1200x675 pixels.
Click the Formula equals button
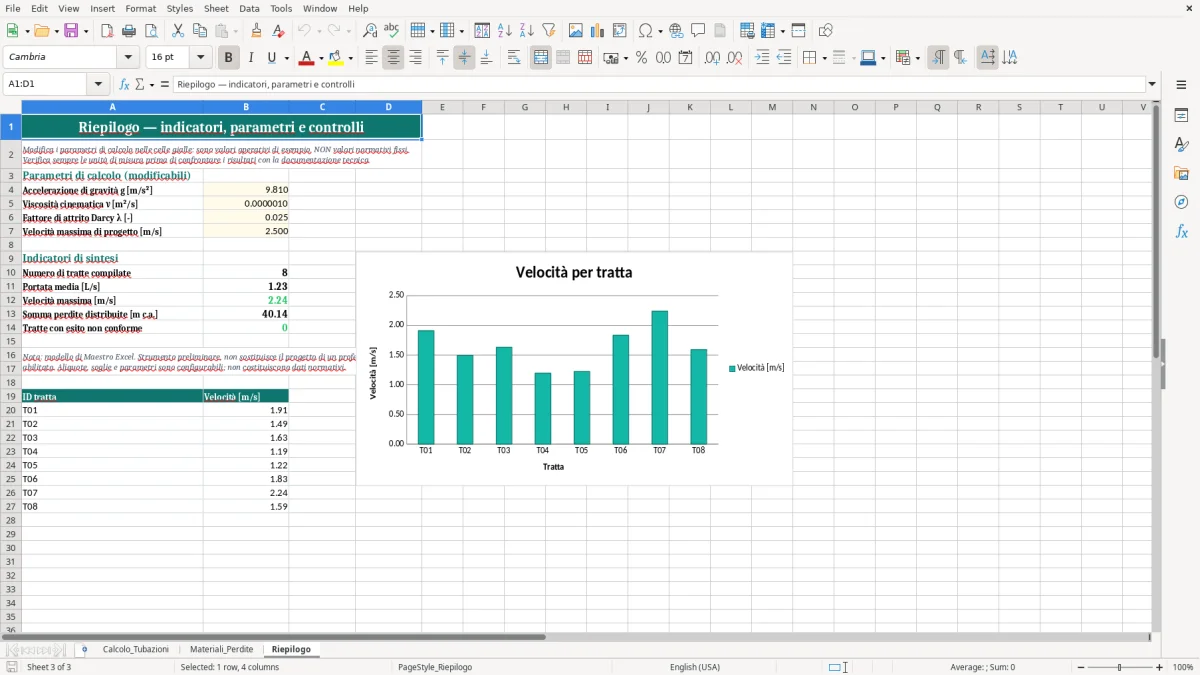click(165, 85)
